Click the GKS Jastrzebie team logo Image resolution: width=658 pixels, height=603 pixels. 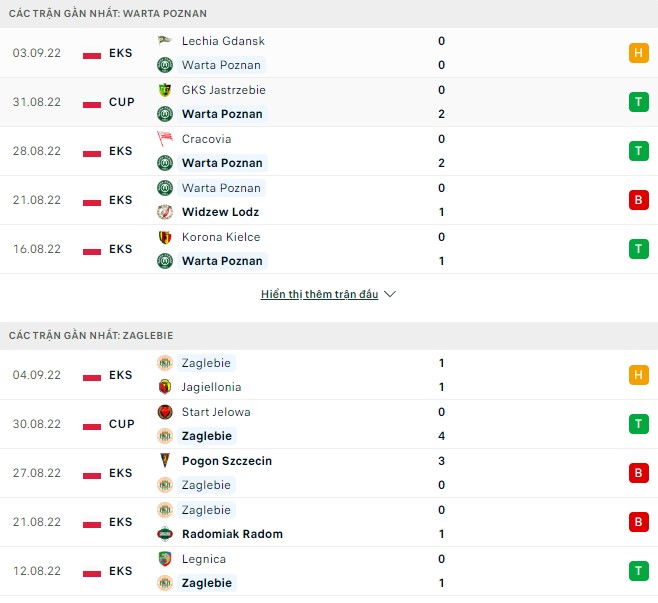[165, 90]
